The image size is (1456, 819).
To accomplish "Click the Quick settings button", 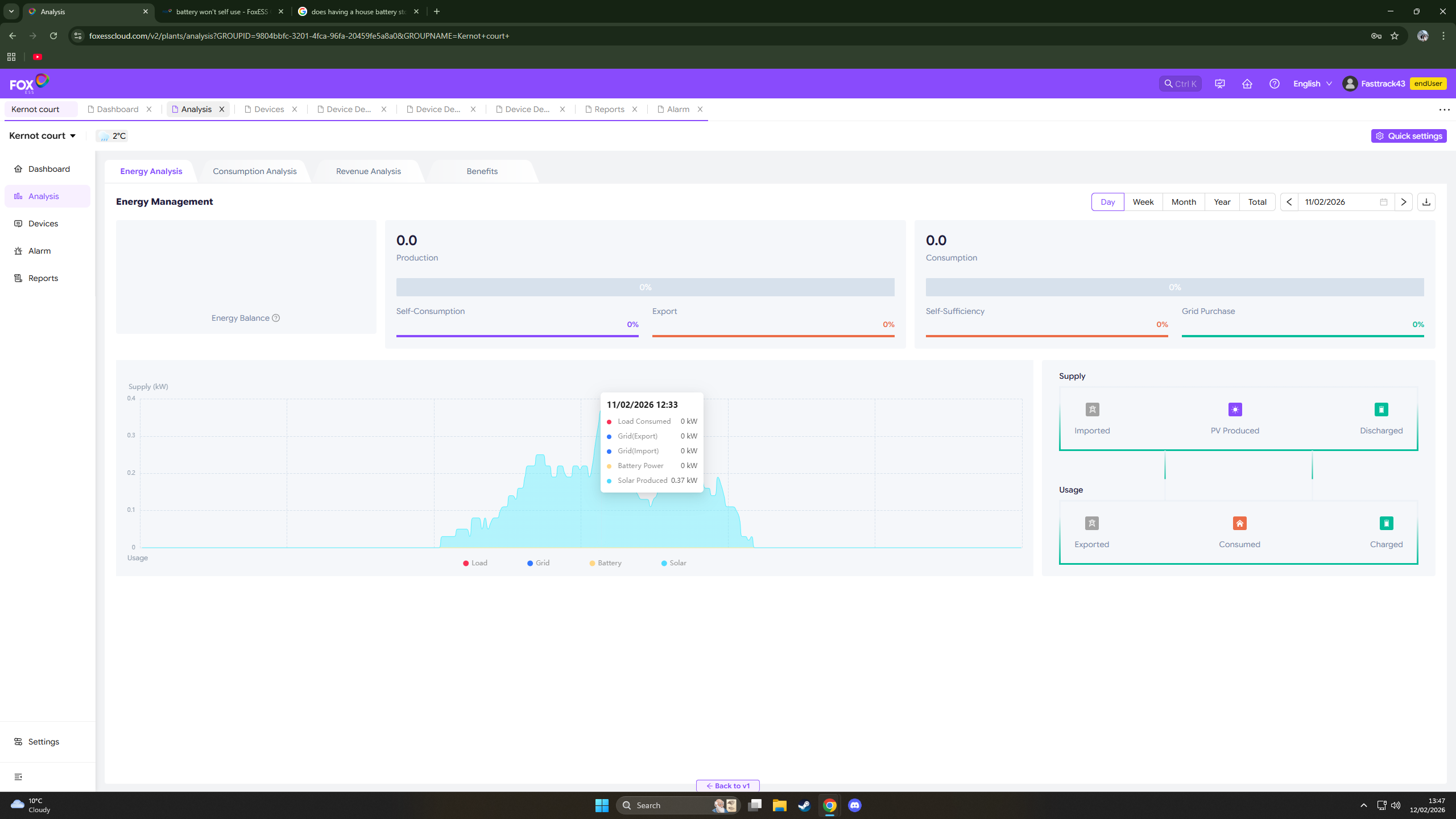I will tap(1408, 136).
